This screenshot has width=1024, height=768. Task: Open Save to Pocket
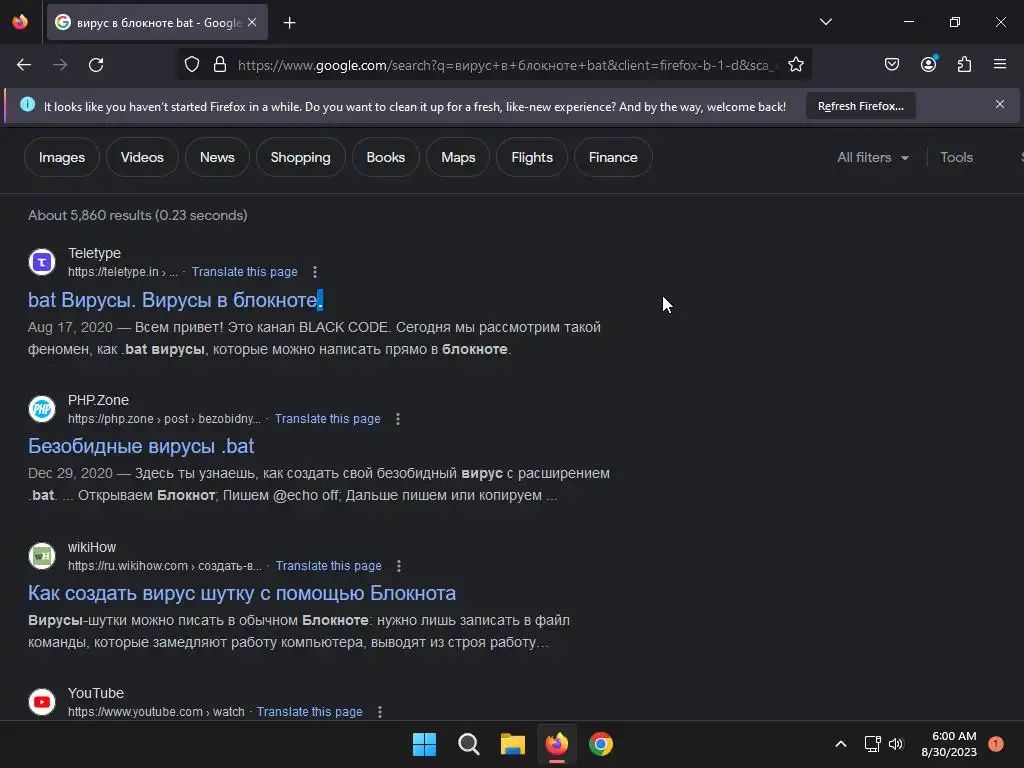point(891,64)
